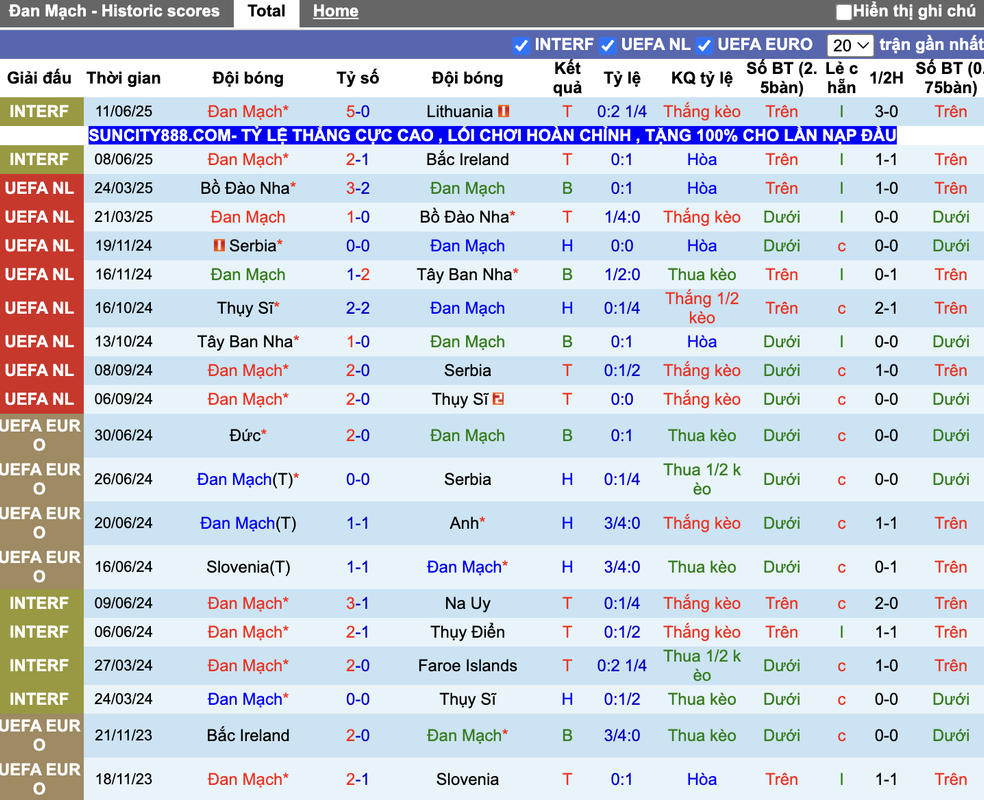Click the 'Hòa' odds result on 18/11/23

tap(702, 779)
